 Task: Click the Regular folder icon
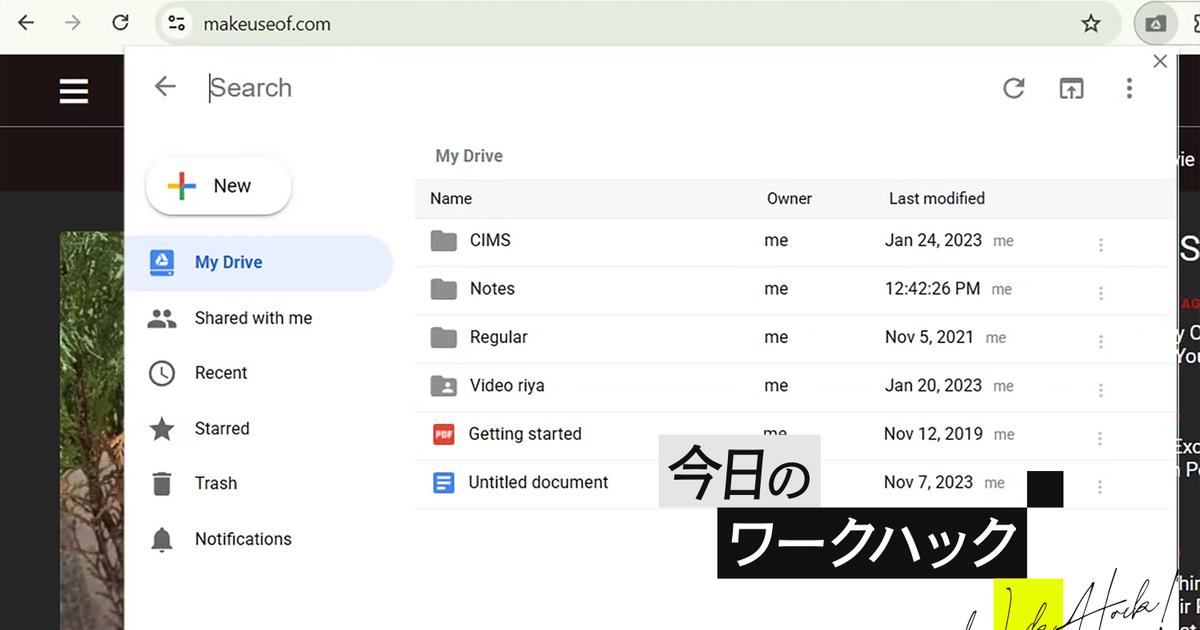(x=443, y=337)
